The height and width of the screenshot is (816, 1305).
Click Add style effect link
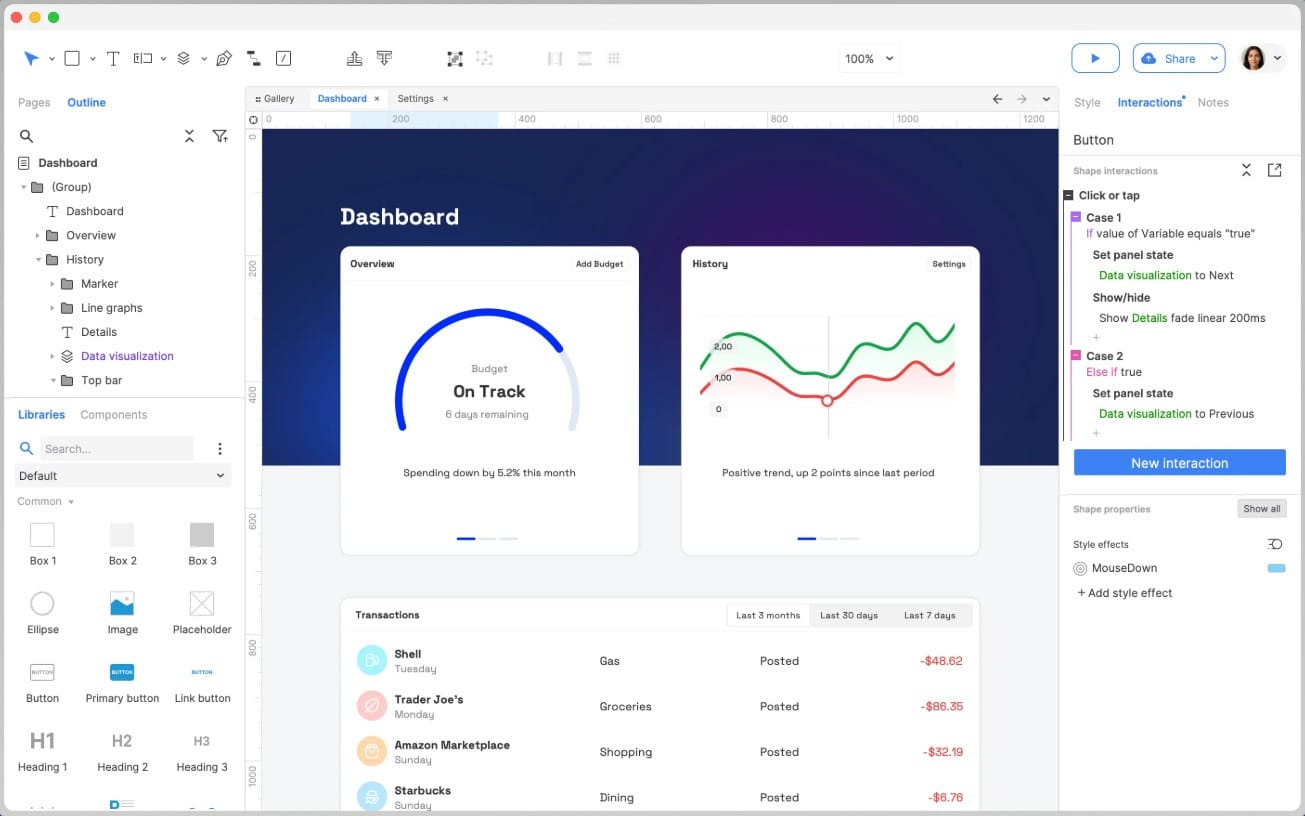pos(1124,593)
